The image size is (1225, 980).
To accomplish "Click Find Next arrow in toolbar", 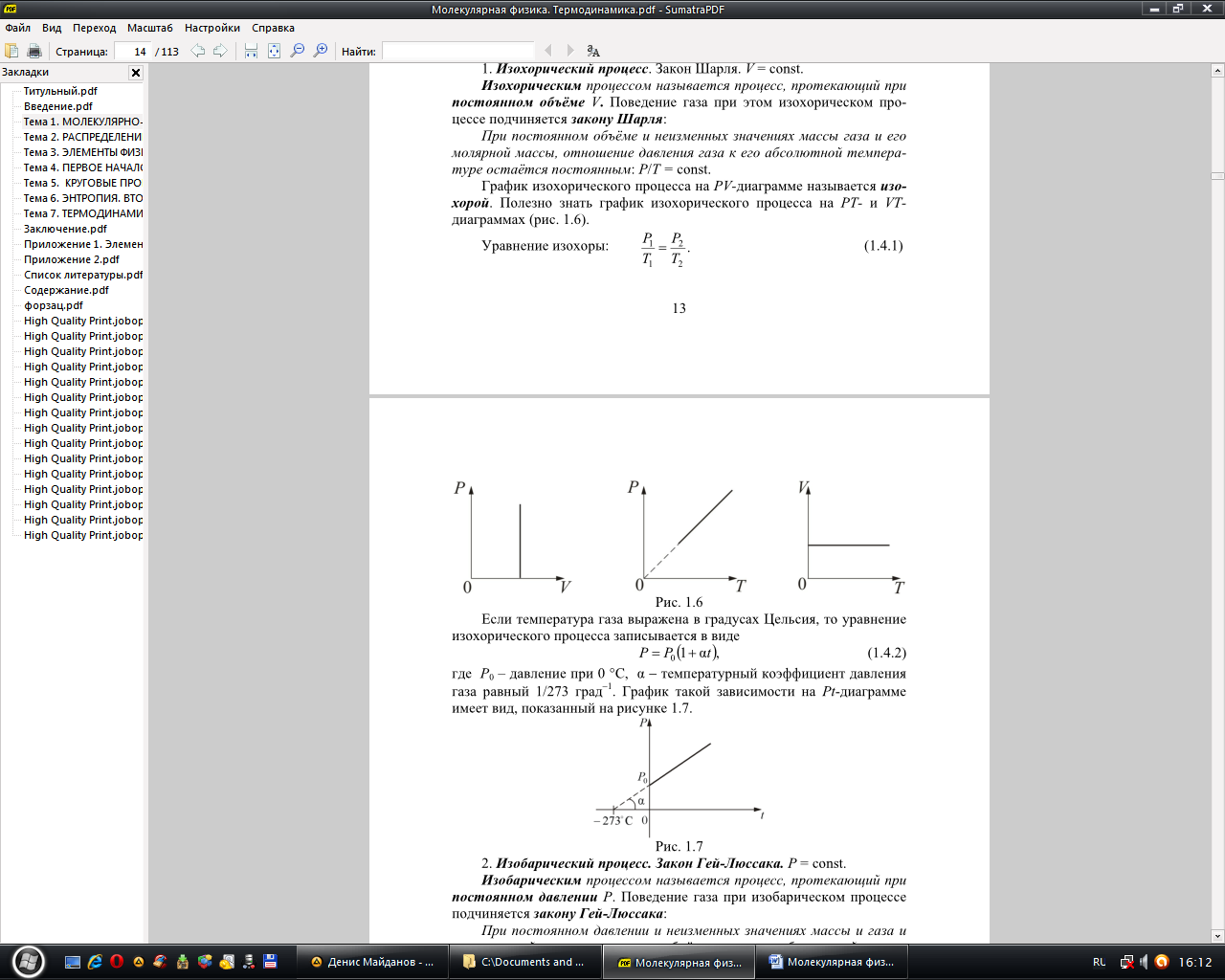I will [x=570, y=51].
